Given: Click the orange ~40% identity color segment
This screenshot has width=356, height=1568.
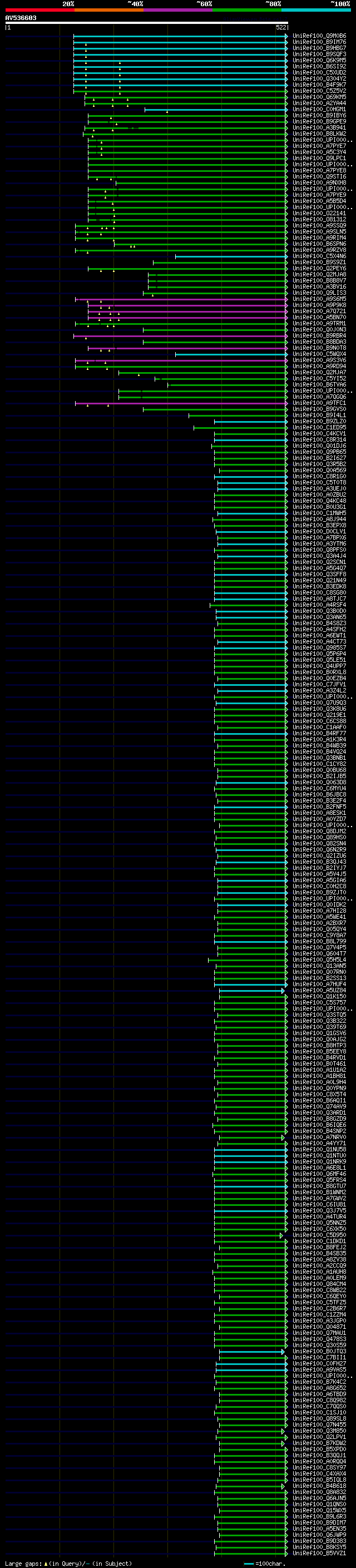Looking at the screenshot, I should click(x=109, y=10).
